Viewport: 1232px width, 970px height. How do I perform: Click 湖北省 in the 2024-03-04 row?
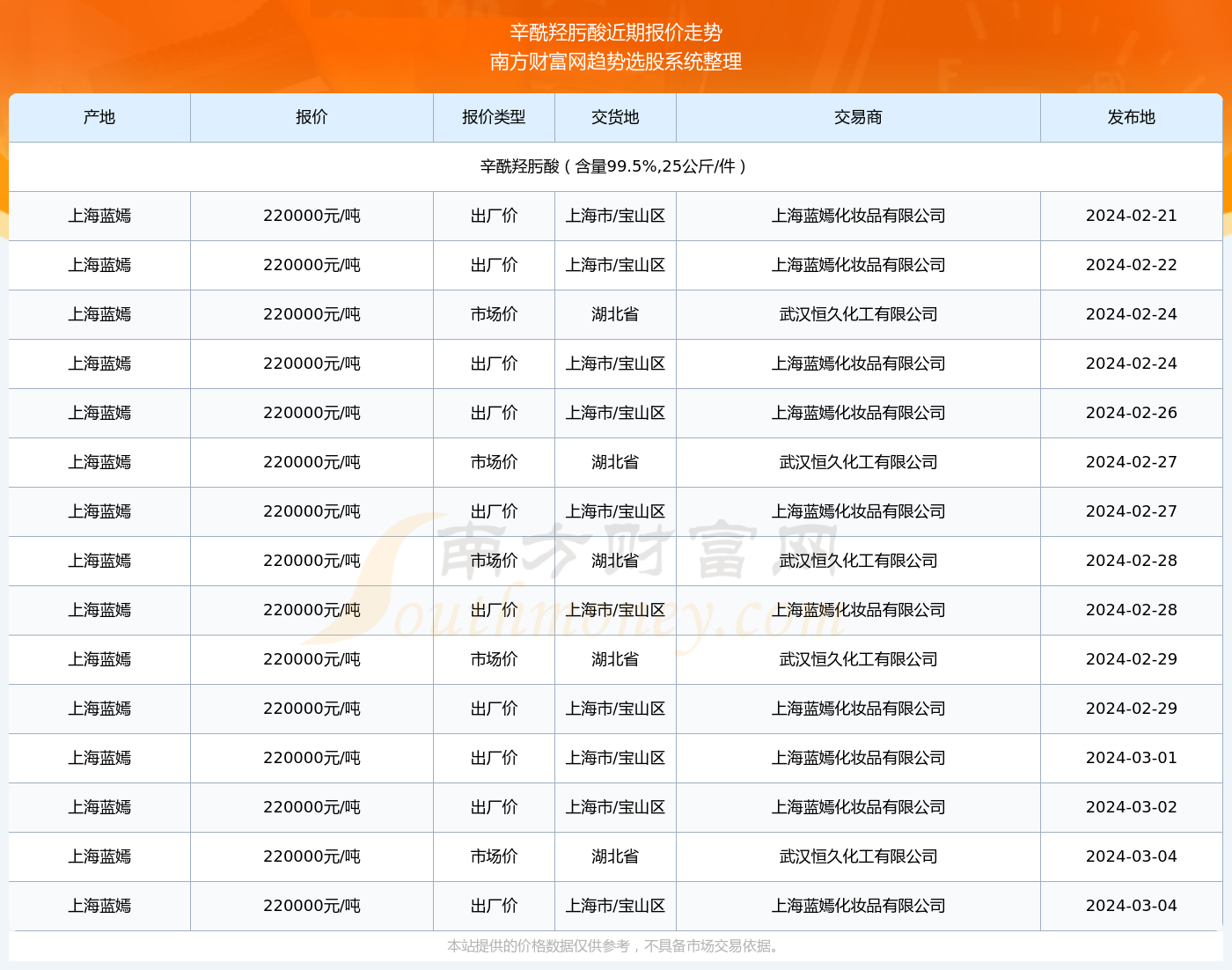[x=615, y=856]
